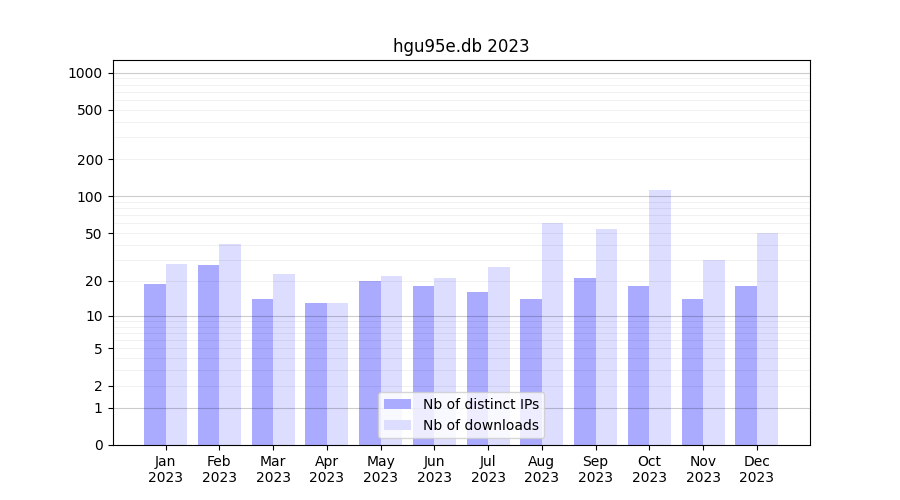Click the May 2023 x-axis label
900x500 pixels.
(x=381, y=469)
